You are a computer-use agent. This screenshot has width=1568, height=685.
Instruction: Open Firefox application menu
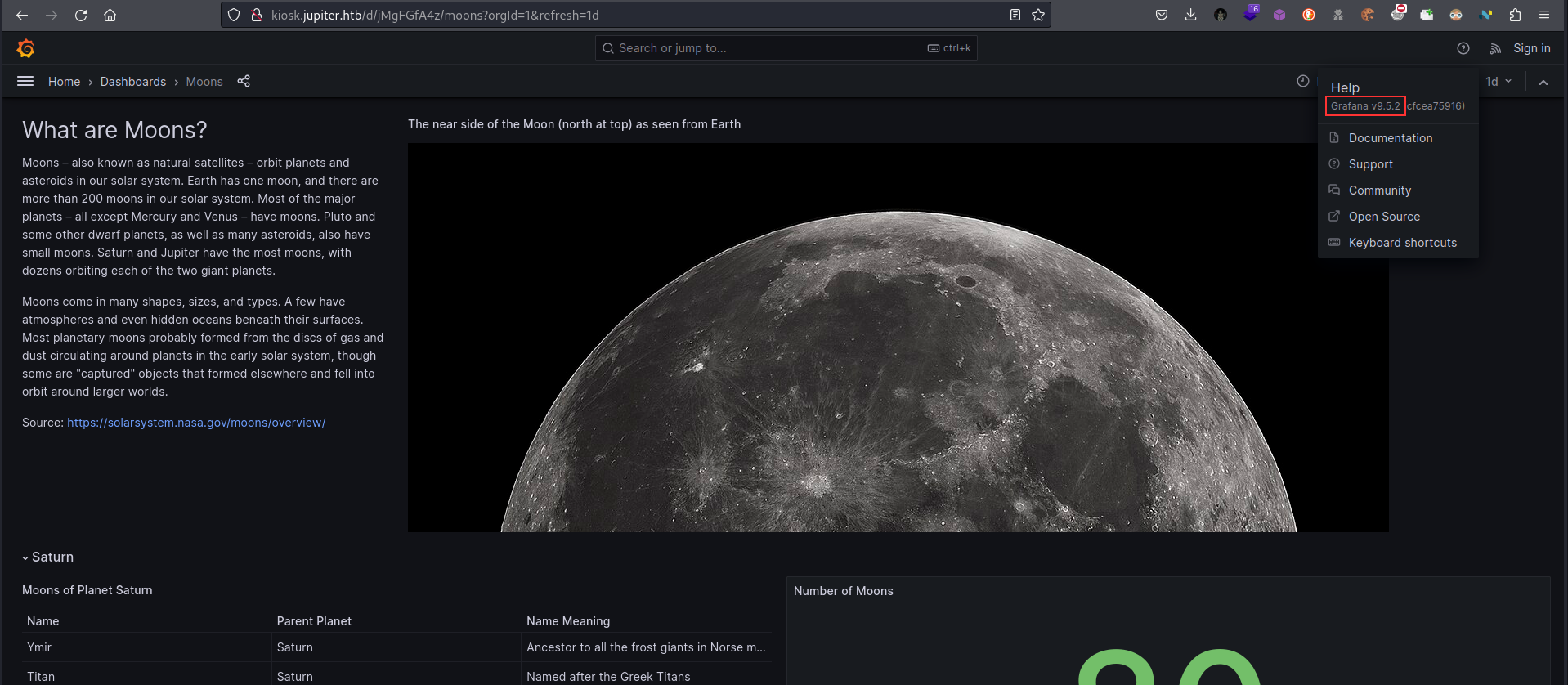[1544, 15]
